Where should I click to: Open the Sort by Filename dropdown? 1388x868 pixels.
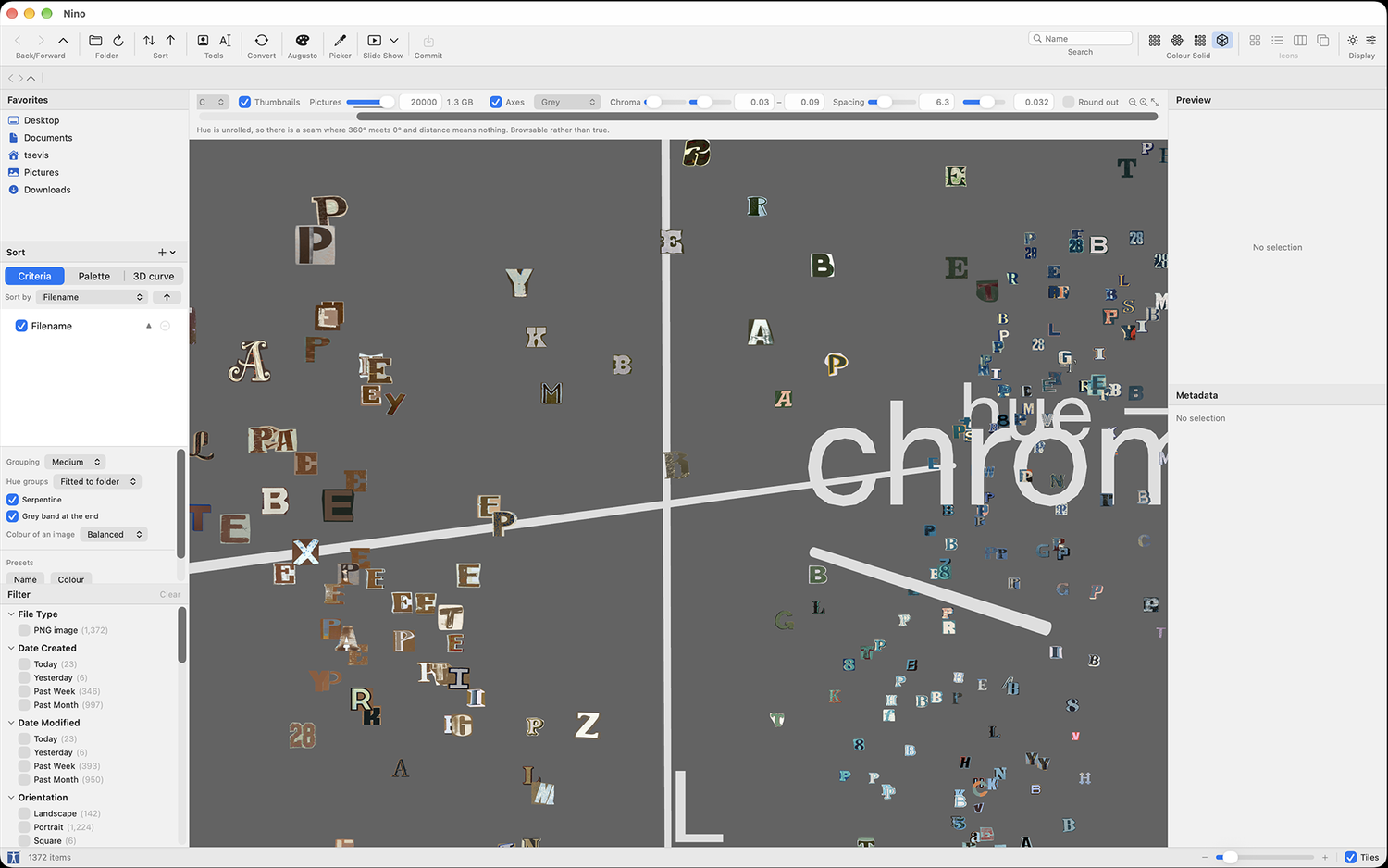93,297
